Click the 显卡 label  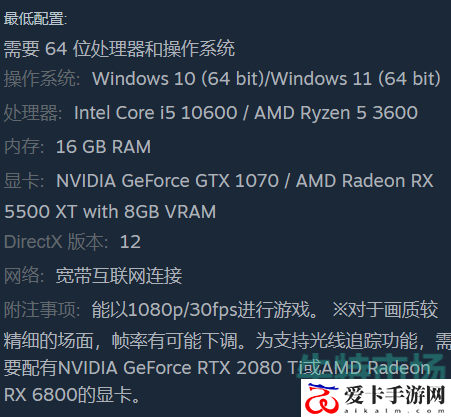click(24, 181)
